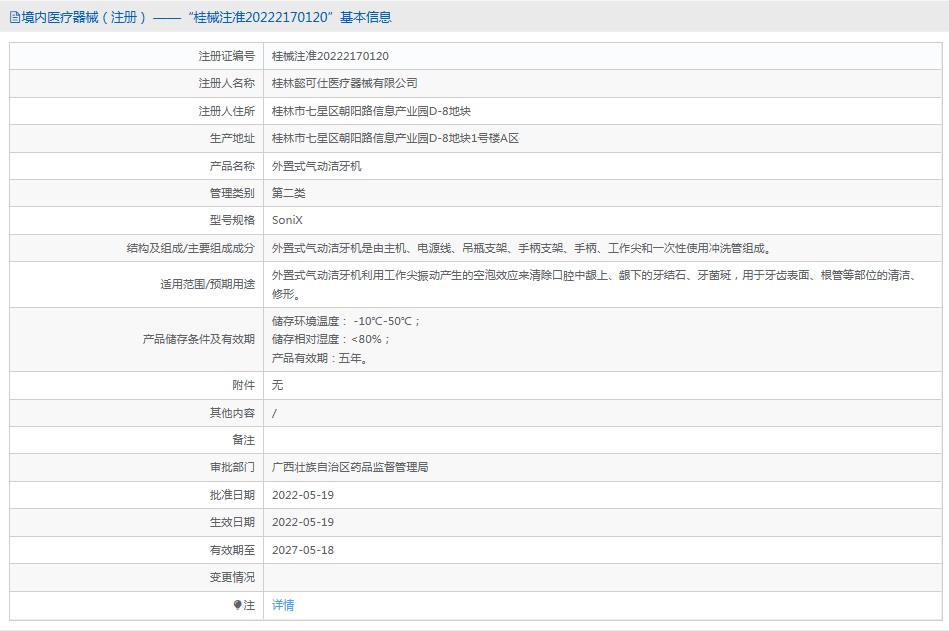Select product name 外置式气动洁牙机
The image size is (949, 631).
[x=317, y=166]
